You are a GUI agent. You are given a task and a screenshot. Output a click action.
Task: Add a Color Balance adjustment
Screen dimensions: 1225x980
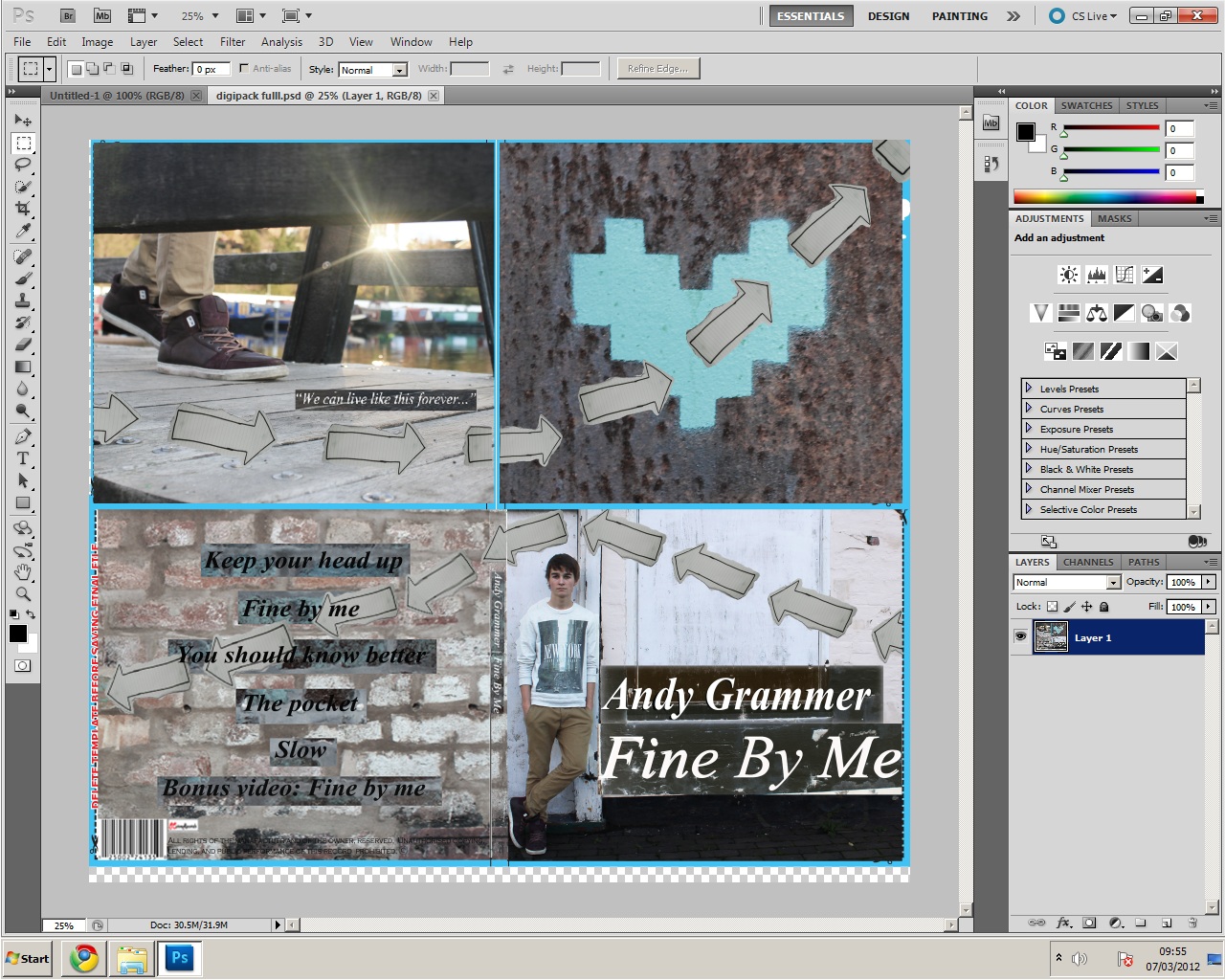click(1097, 313)
